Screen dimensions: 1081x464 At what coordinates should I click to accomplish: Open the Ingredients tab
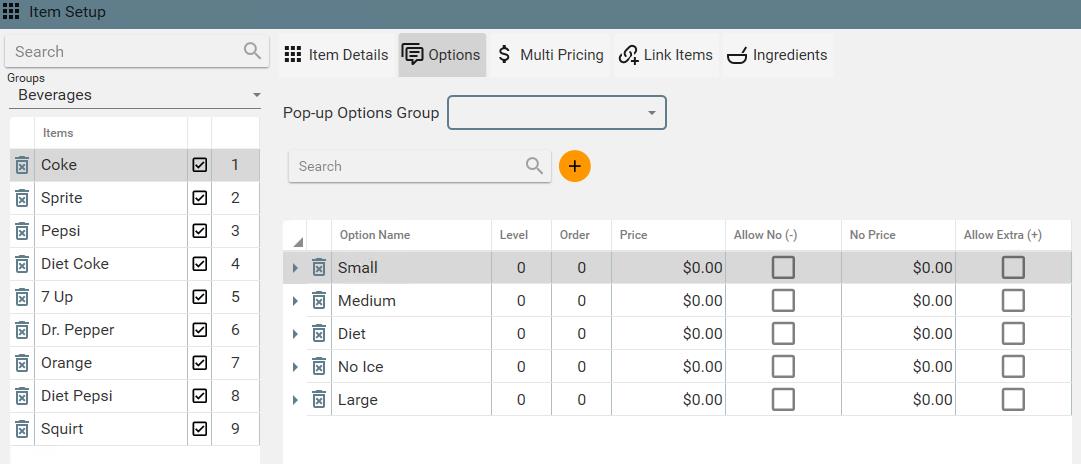click(x=778, y=55)
